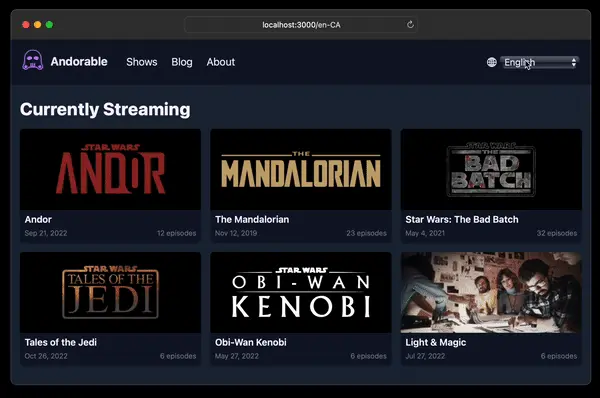Viewport: 600px width, 398px height.
Task: Open The Mandalorian poster thumbnail
Action: [x=301, y=170]
